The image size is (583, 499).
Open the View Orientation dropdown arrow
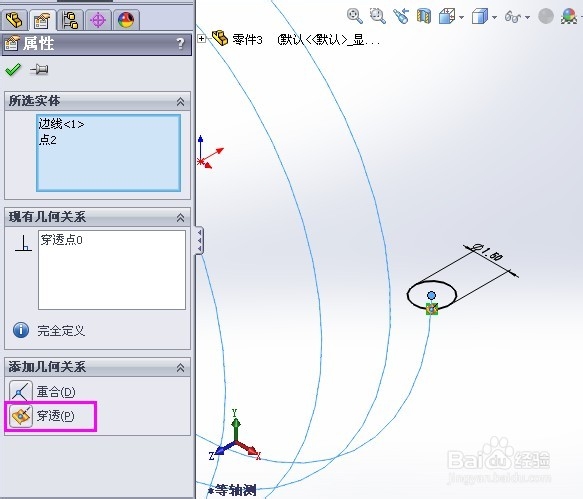461,17
